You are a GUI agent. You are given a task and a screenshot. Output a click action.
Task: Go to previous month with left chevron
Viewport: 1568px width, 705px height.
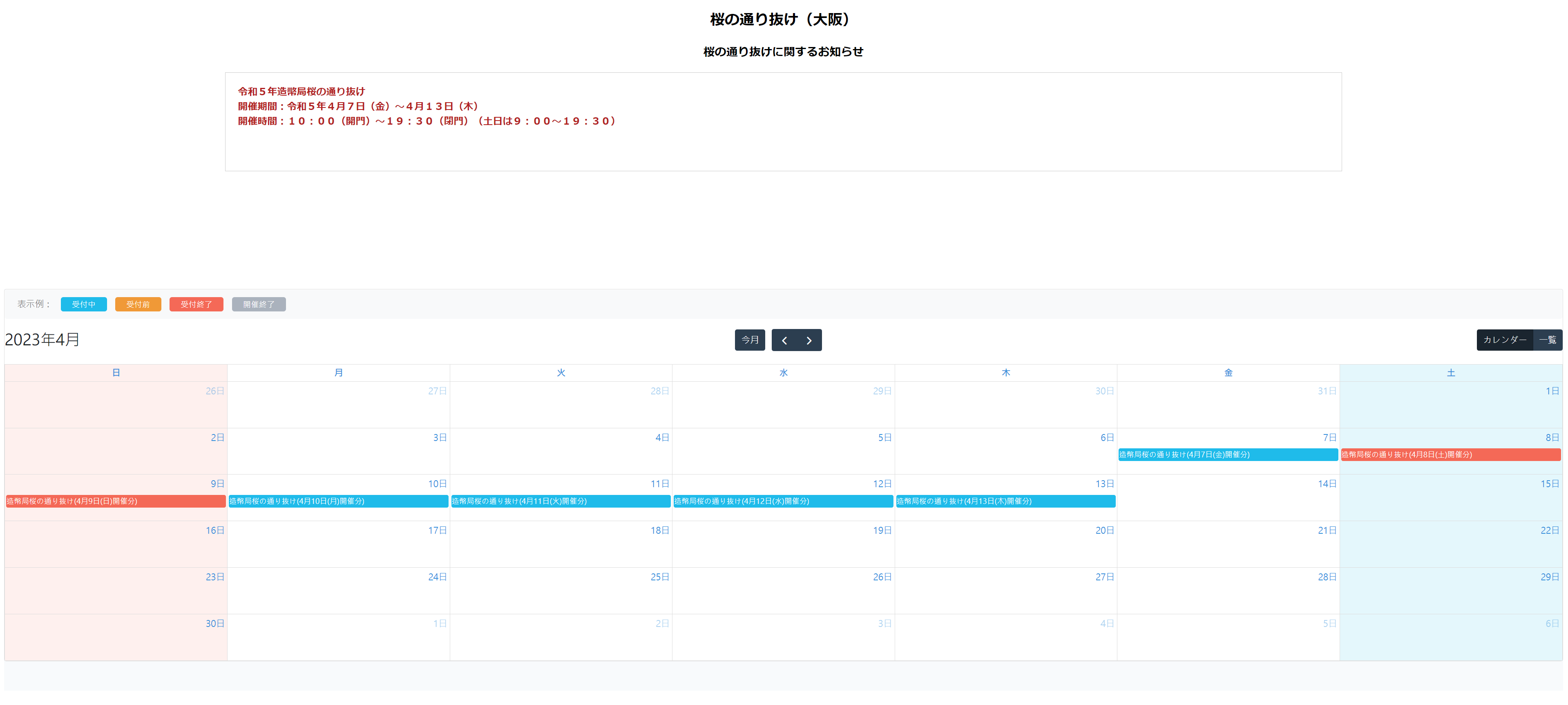tap(784, 340)
